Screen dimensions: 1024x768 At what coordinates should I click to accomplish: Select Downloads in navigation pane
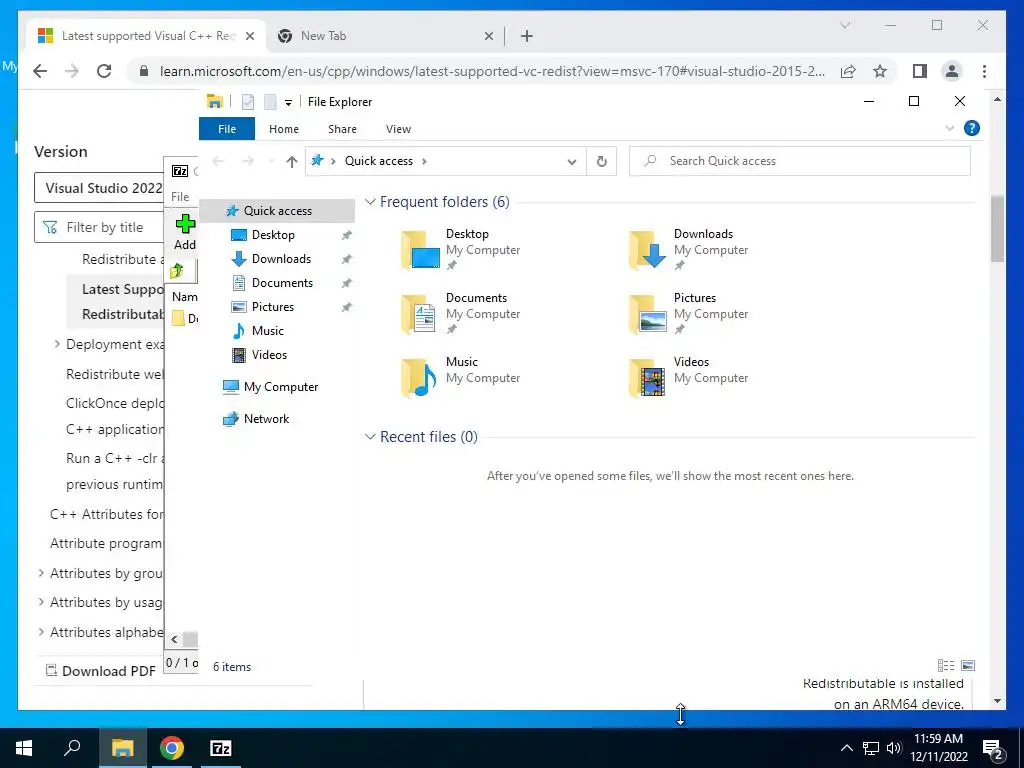tap(281, 259)
